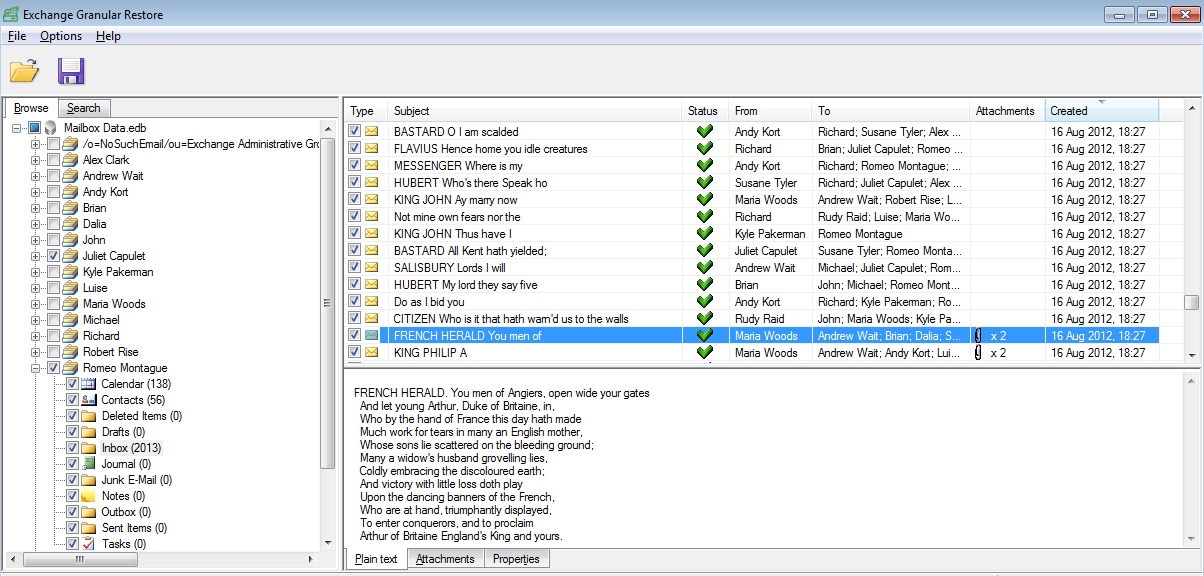Uncheck the Juliet Capulet mailbox checkbox

(53, 256)
